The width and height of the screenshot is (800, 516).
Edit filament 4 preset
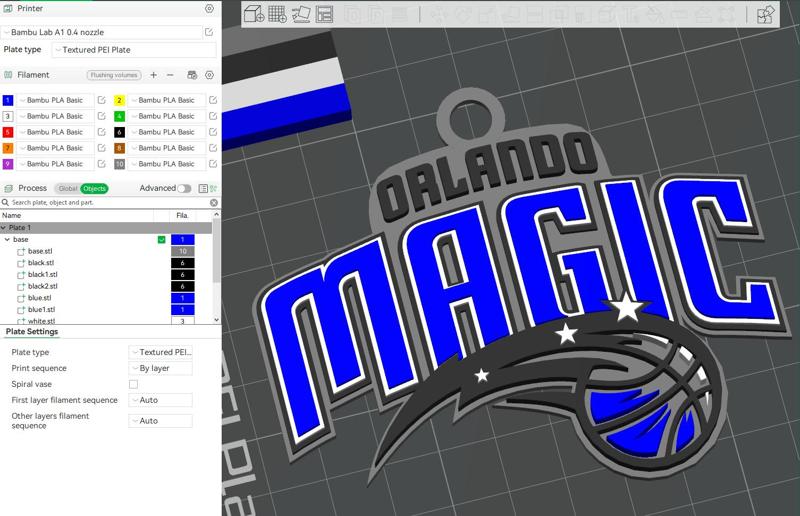pyautogui.click(x=213, y=116)
